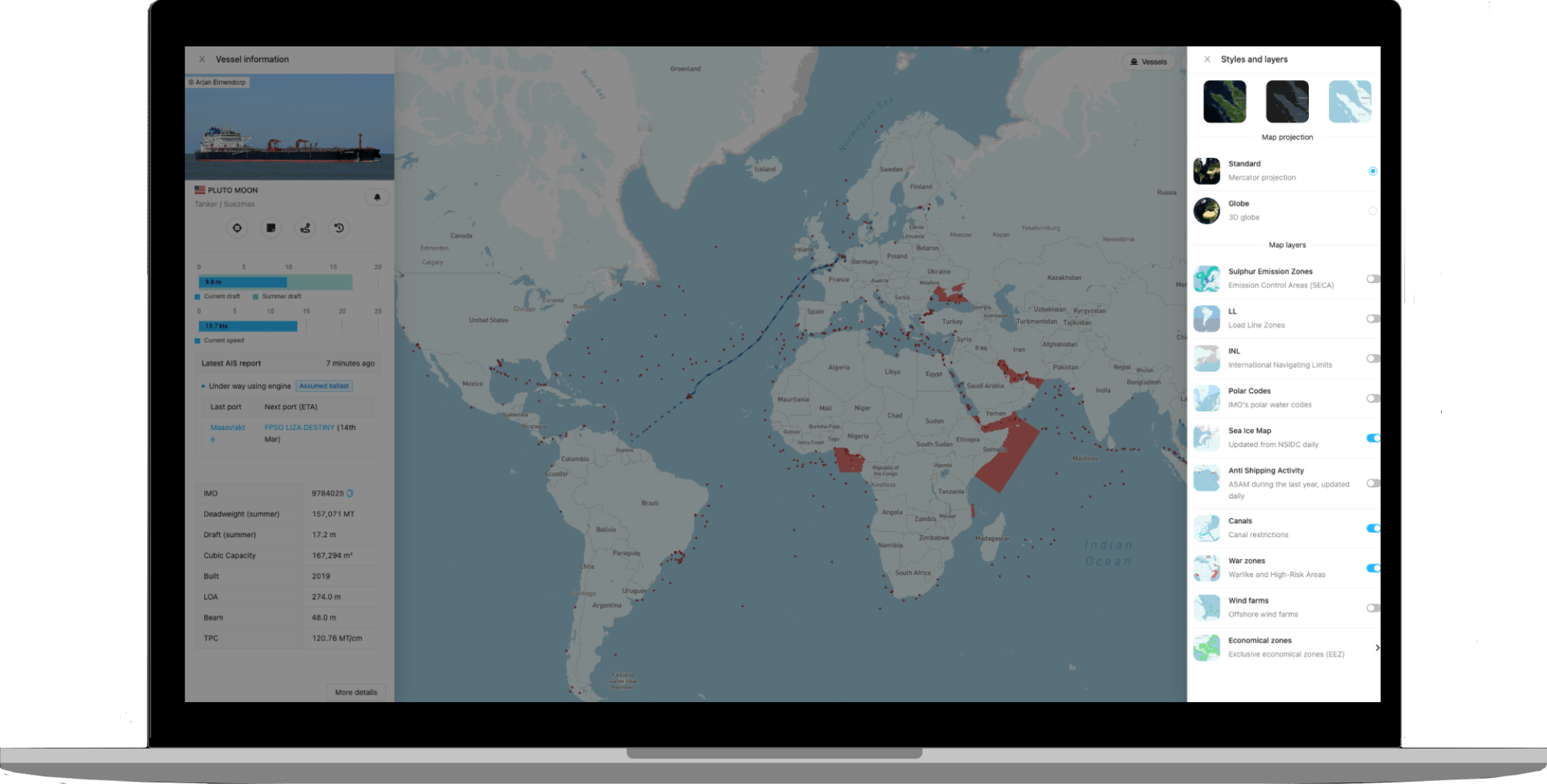Toggle the Wind farms layer switch
Viewport: 1547px width, 784px height.
1373,607
